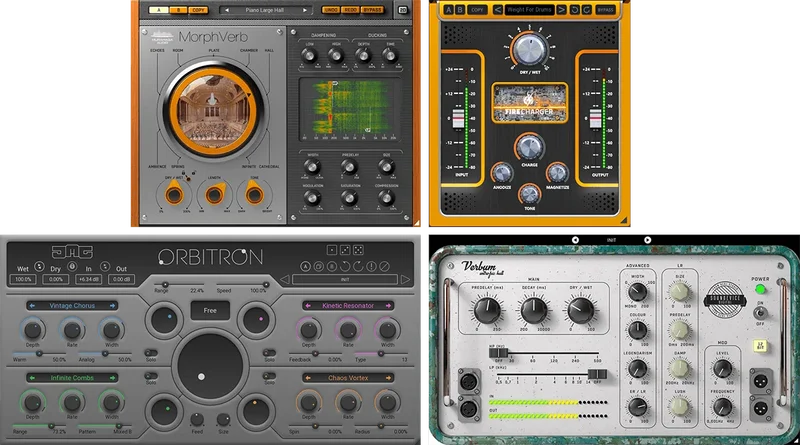Click the B button in Firecharger

point(460,10)
